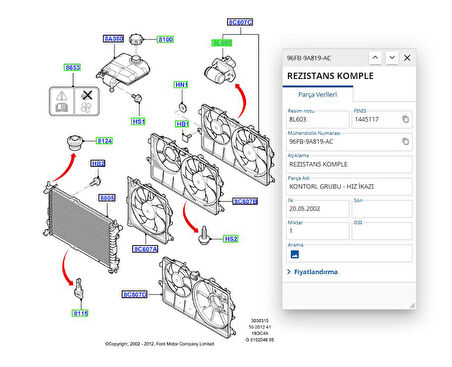Go to previous part with up arrow
The width and height of the screenshot is (452, 367).
click(375, 58)
